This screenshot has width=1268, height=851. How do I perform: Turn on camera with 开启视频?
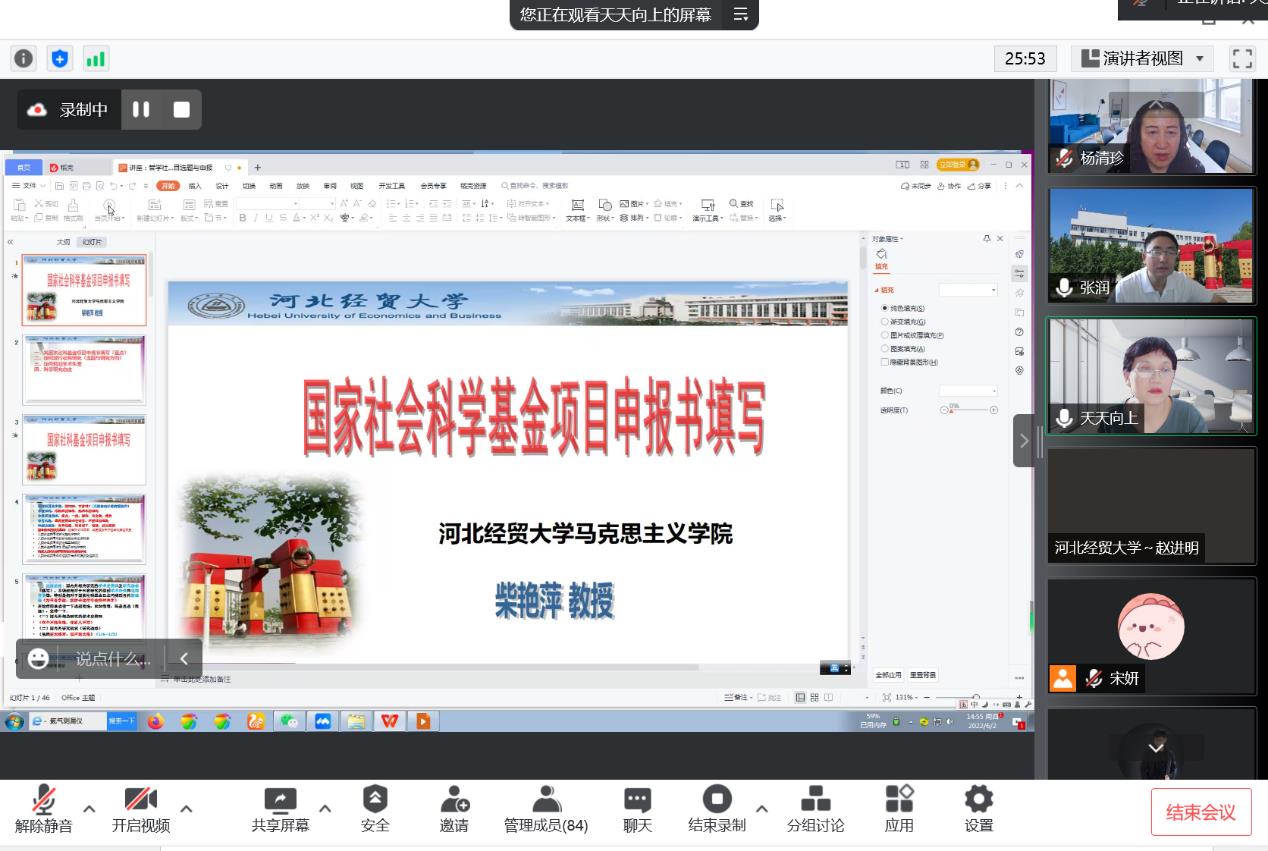140,809
